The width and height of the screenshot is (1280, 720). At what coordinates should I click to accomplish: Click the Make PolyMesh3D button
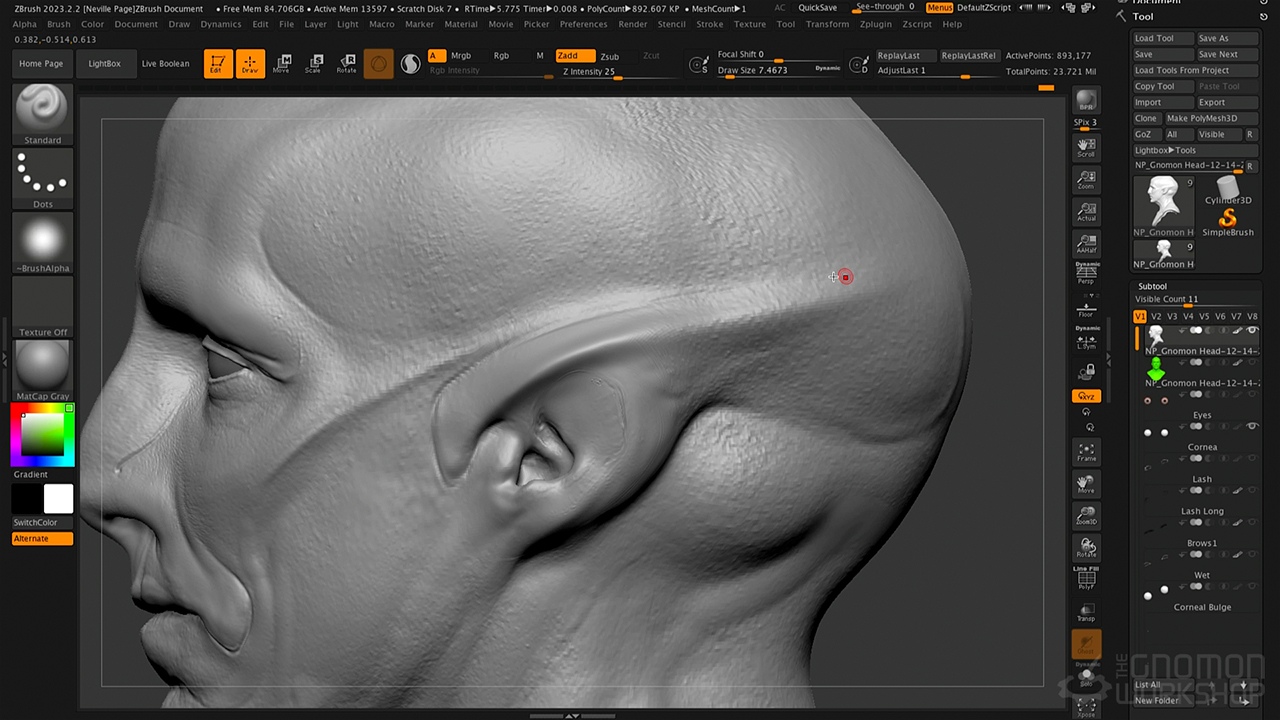(x=1211, y=118)
